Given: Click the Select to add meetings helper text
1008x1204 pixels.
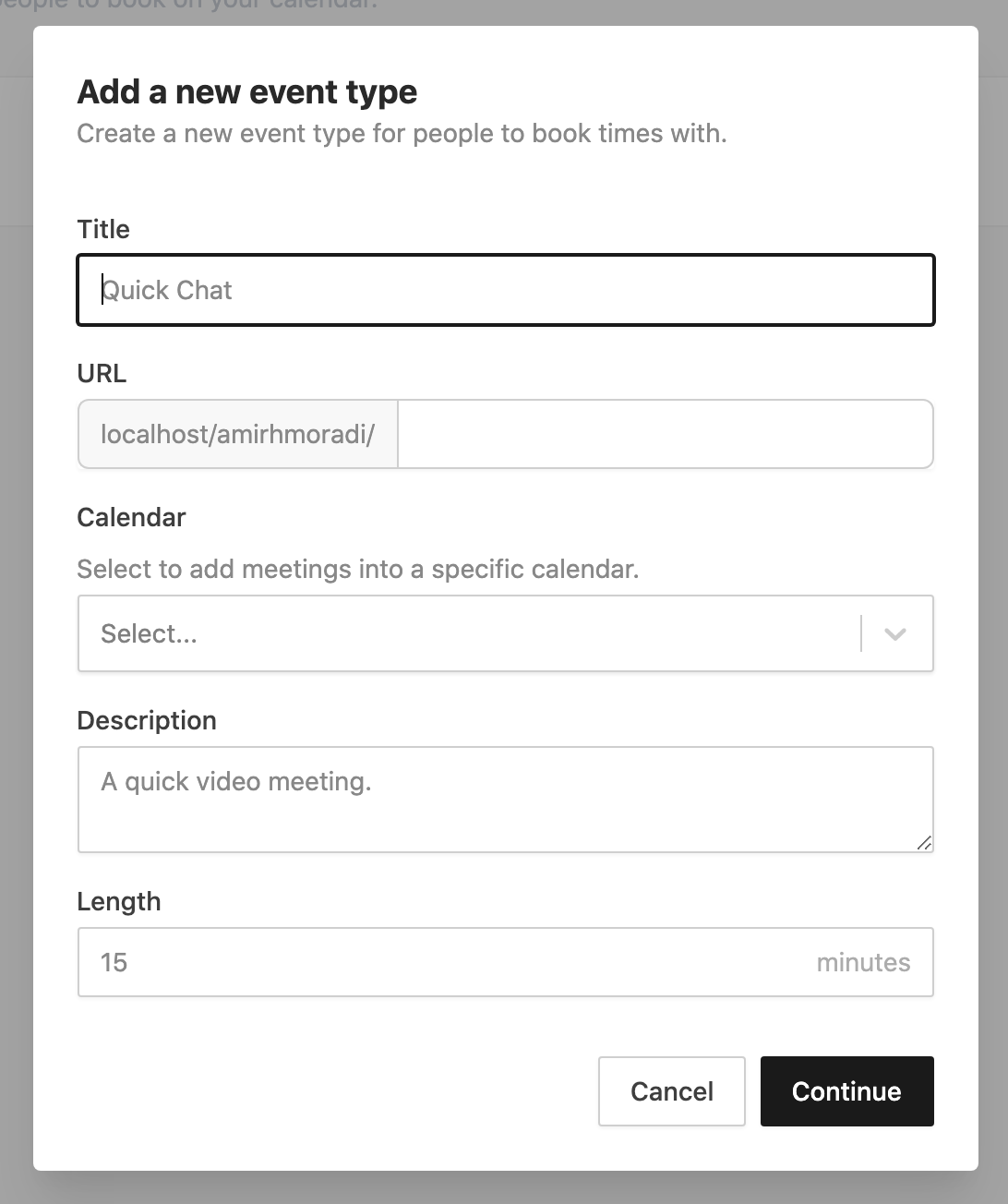Looking at the screenshot, I should click(358, 569).
